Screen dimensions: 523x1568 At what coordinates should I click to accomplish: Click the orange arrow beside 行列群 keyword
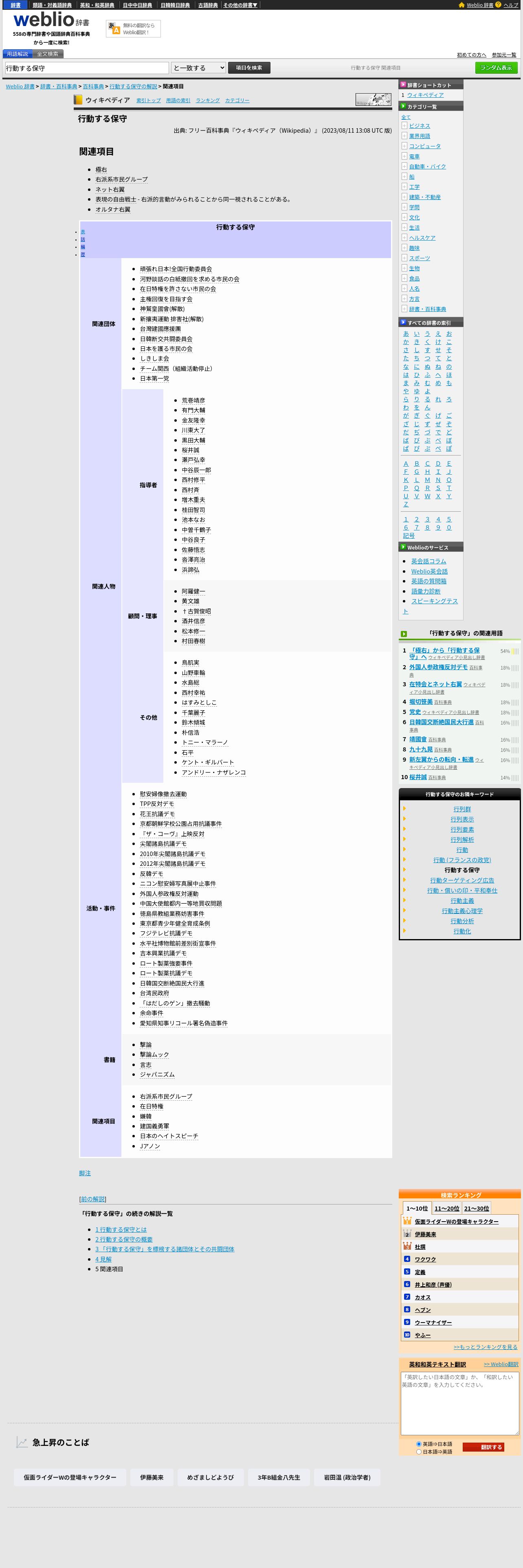404,809
